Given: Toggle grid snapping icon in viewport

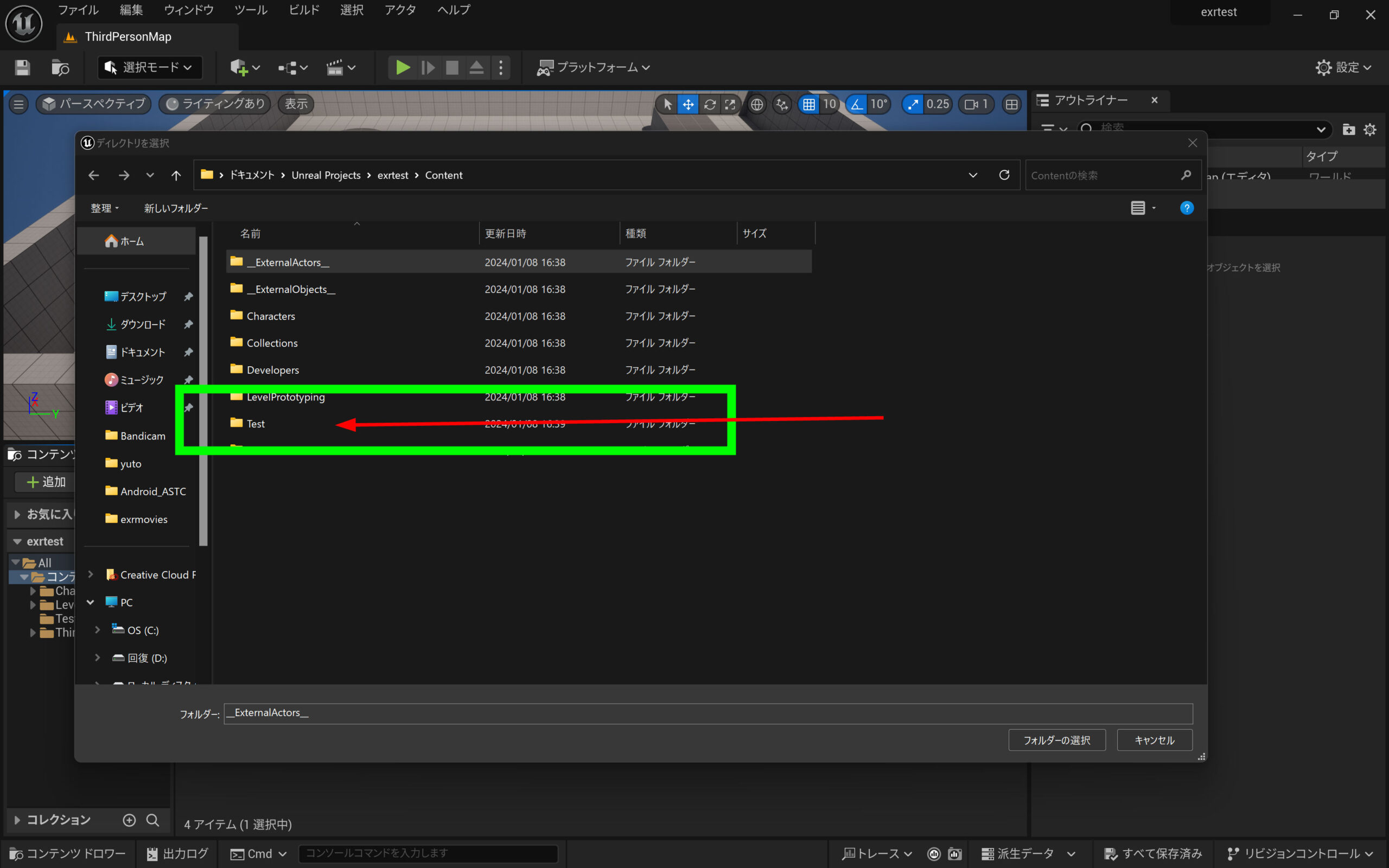Looking at the screenshot, I should 809,104.
